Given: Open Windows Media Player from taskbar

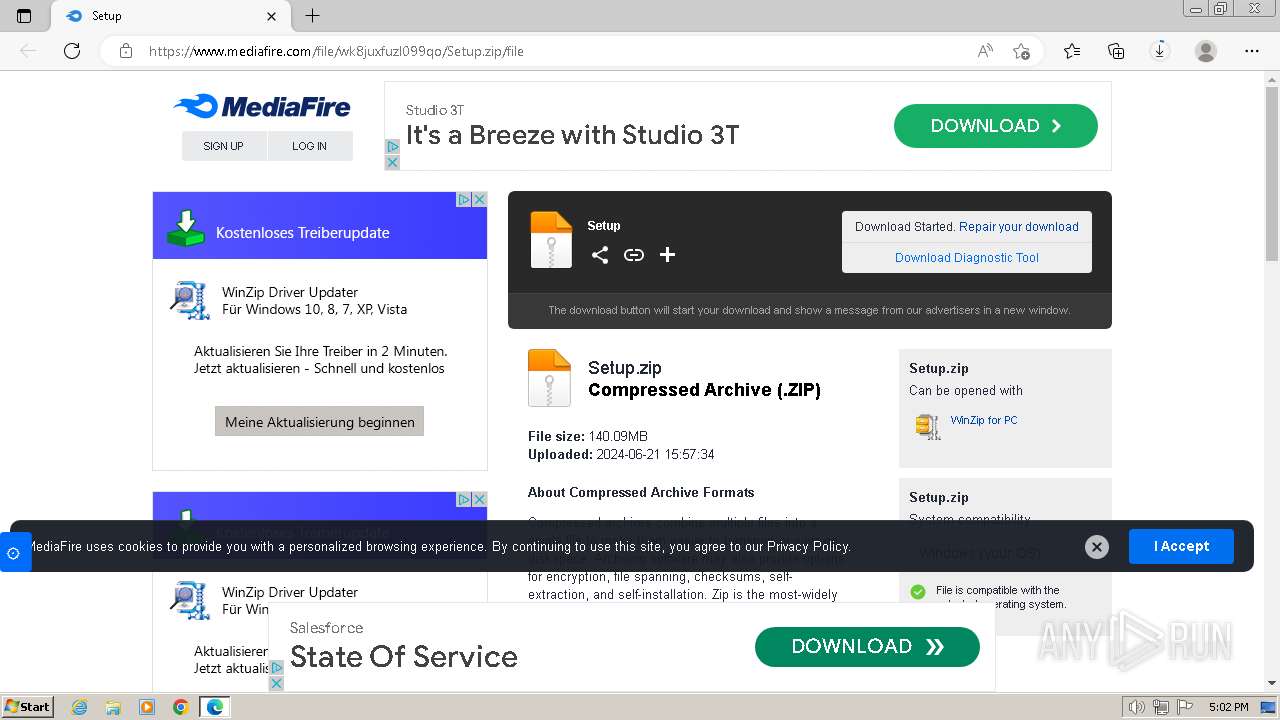Looking at the screenshot, I should (x=147, y=707).
